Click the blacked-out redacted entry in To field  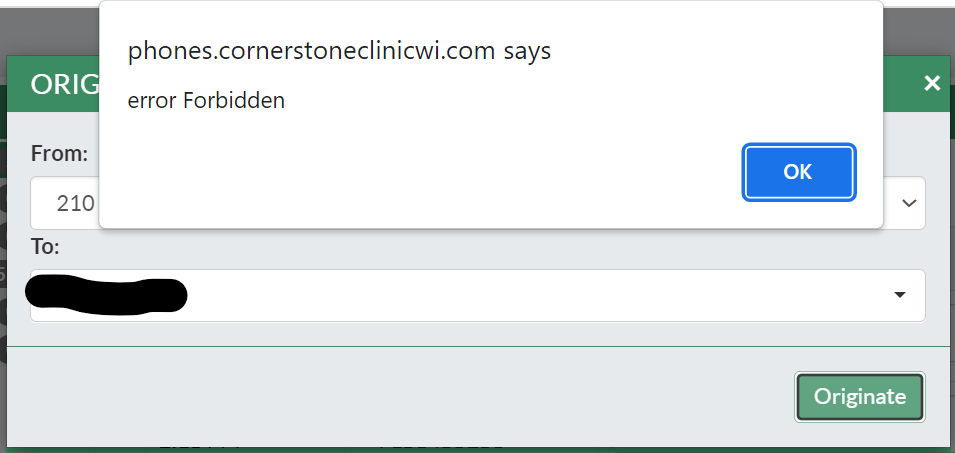[106, 294]
